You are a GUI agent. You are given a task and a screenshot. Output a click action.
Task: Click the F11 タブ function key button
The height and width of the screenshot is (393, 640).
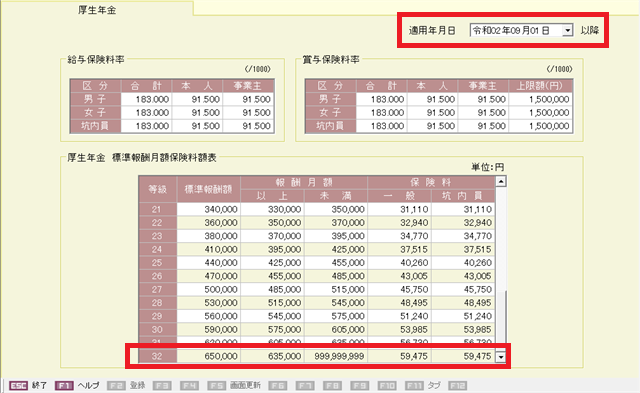point(423,386)
